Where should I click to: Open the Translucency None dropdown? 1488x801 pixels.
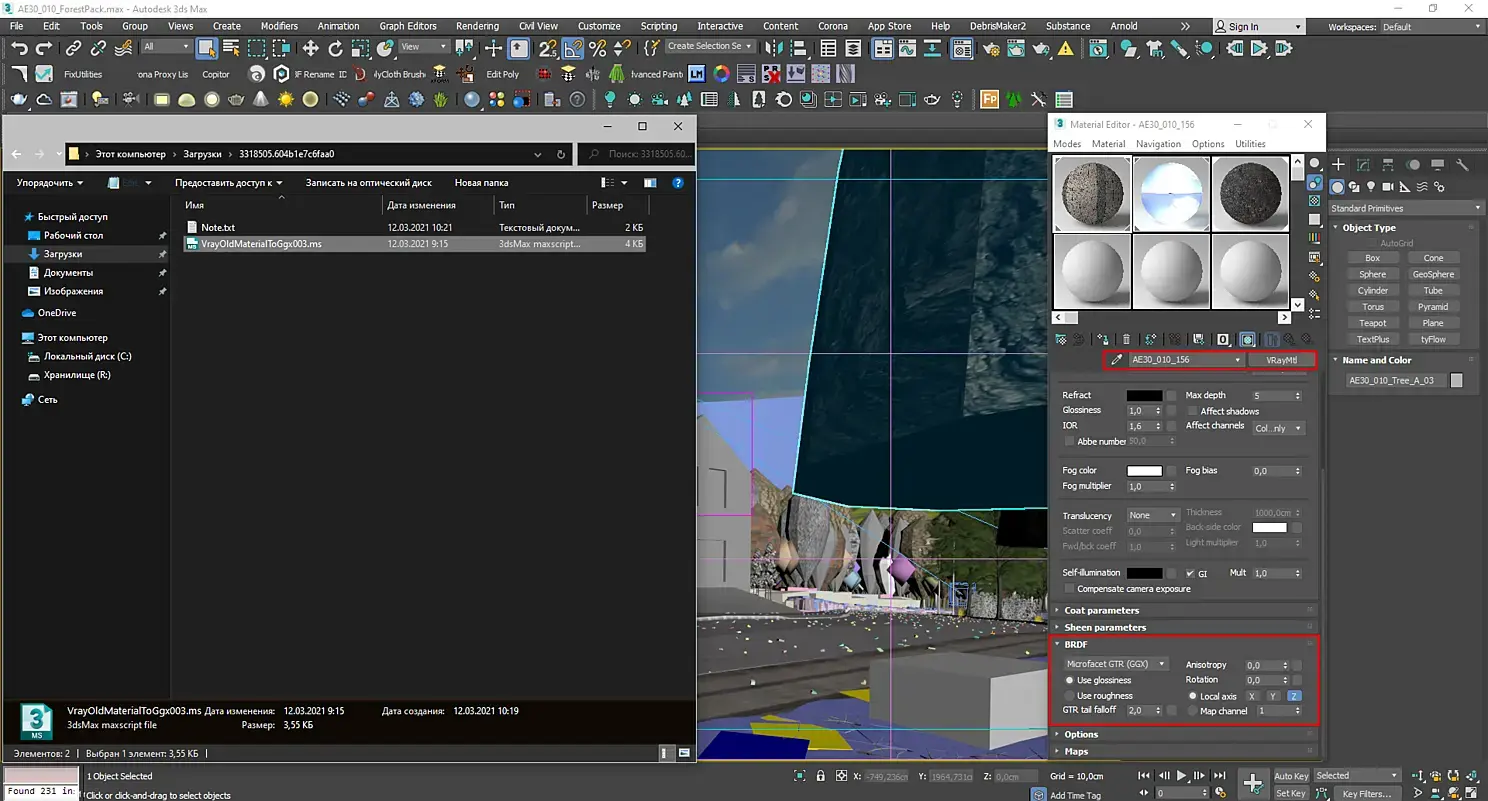coord(1152,515)
